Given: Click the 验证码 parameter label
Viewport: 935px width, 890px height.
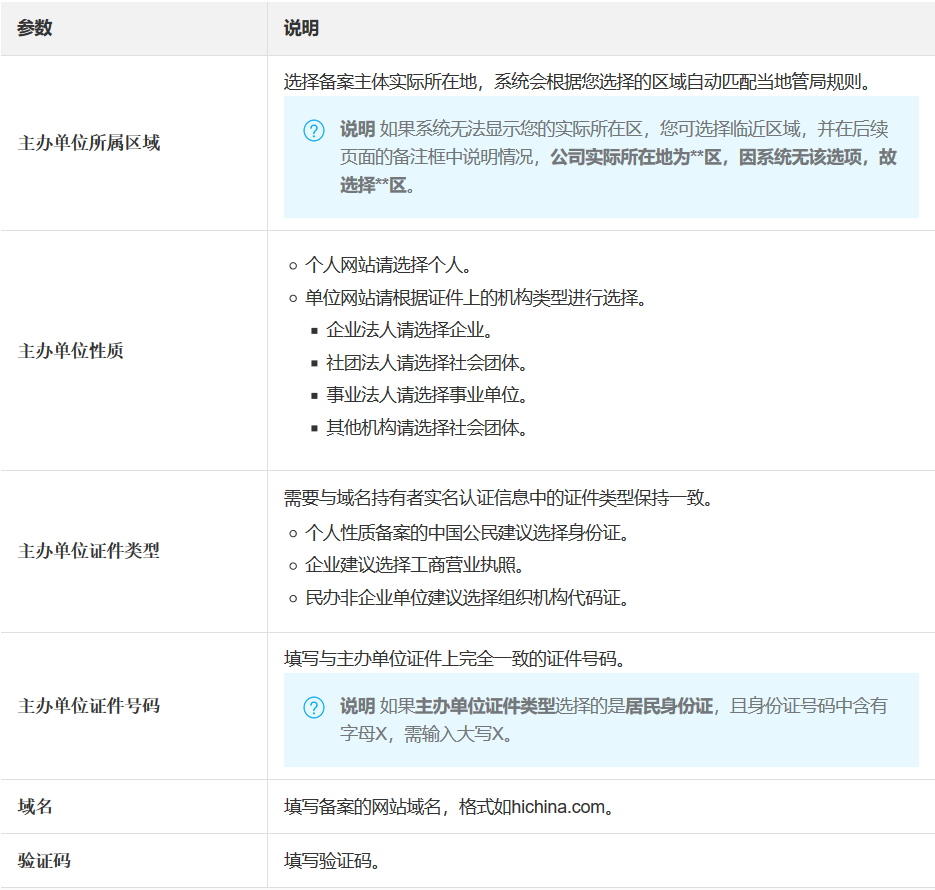Looking at the screenshot, I should click(x=44, y=861).
